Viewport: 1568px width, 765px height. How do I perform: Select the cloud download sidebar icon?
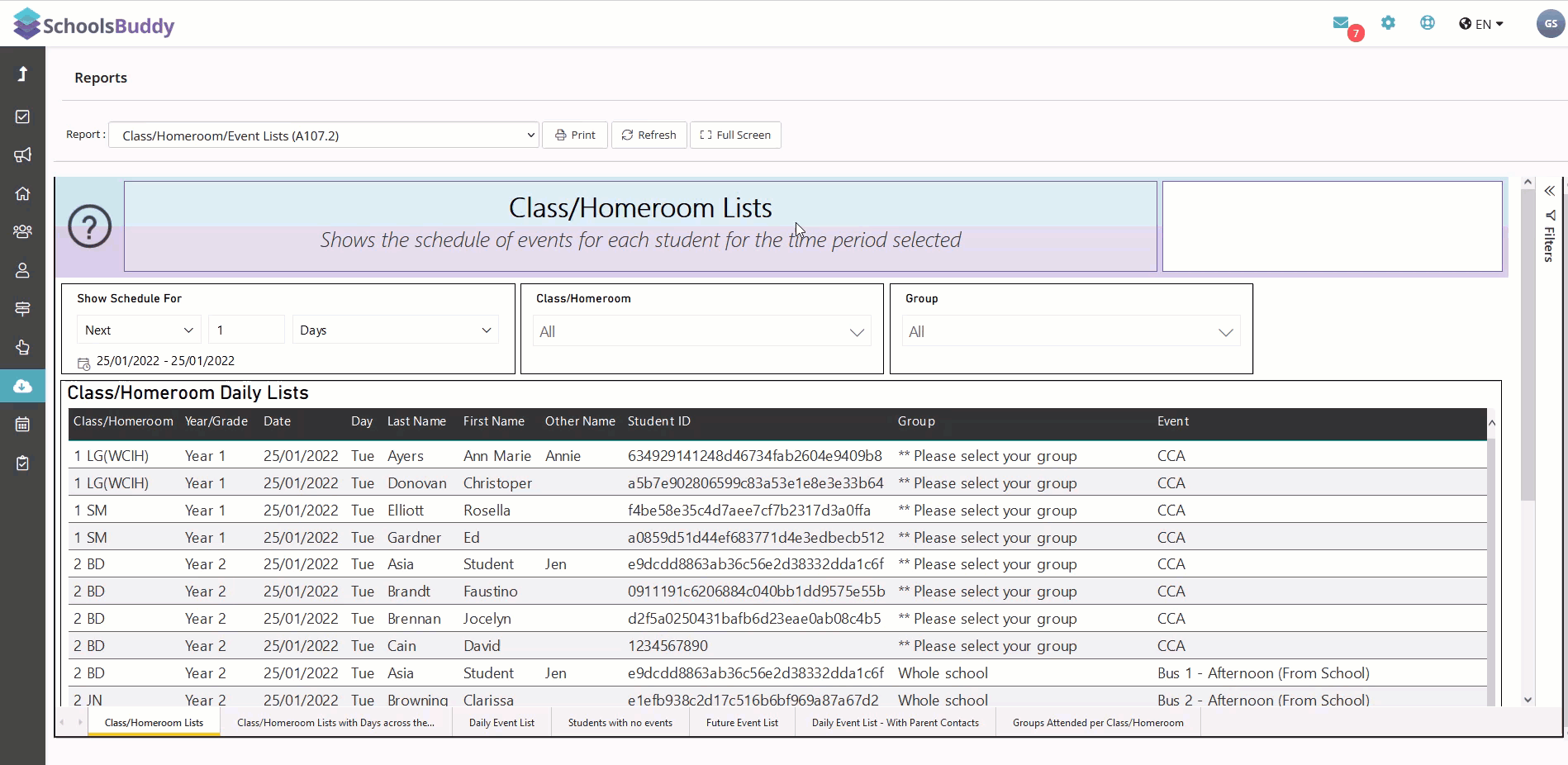coord(22,386)
